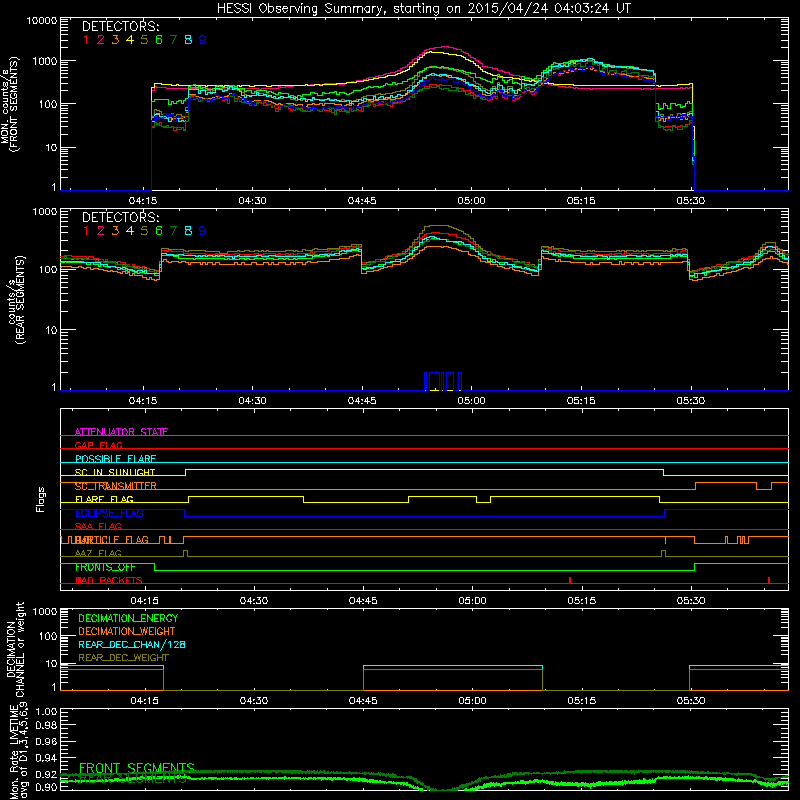This screenshot has height=800, width=800.
Task: Click the SC_TRANSMITTER flag label
Action: point(116,486)
